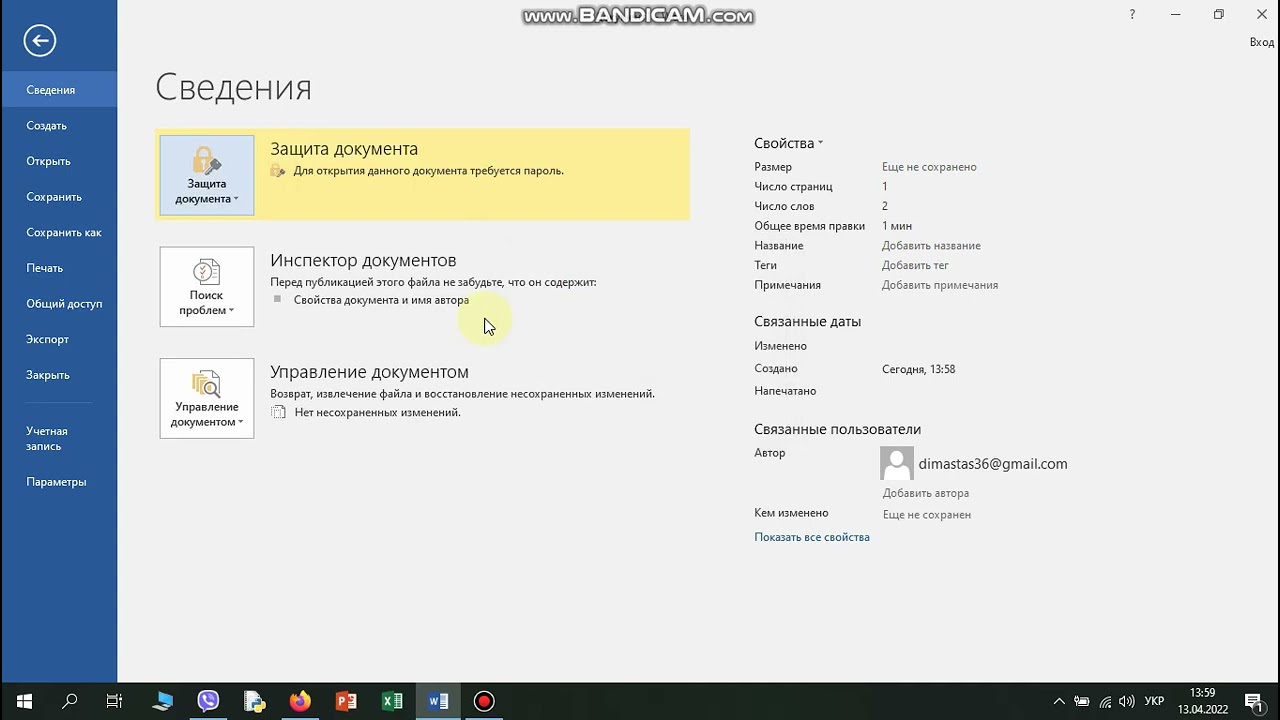Screen dimensions: 1280x720
Task: Open the notifications action center icon
Action: [x=1254, y=701]
